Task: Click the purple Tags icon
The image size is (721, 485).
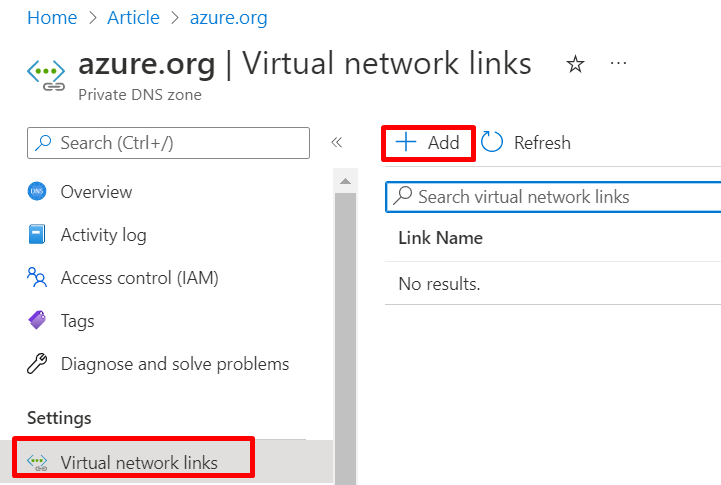Action: pyautogui.click(x=37, y=321)
